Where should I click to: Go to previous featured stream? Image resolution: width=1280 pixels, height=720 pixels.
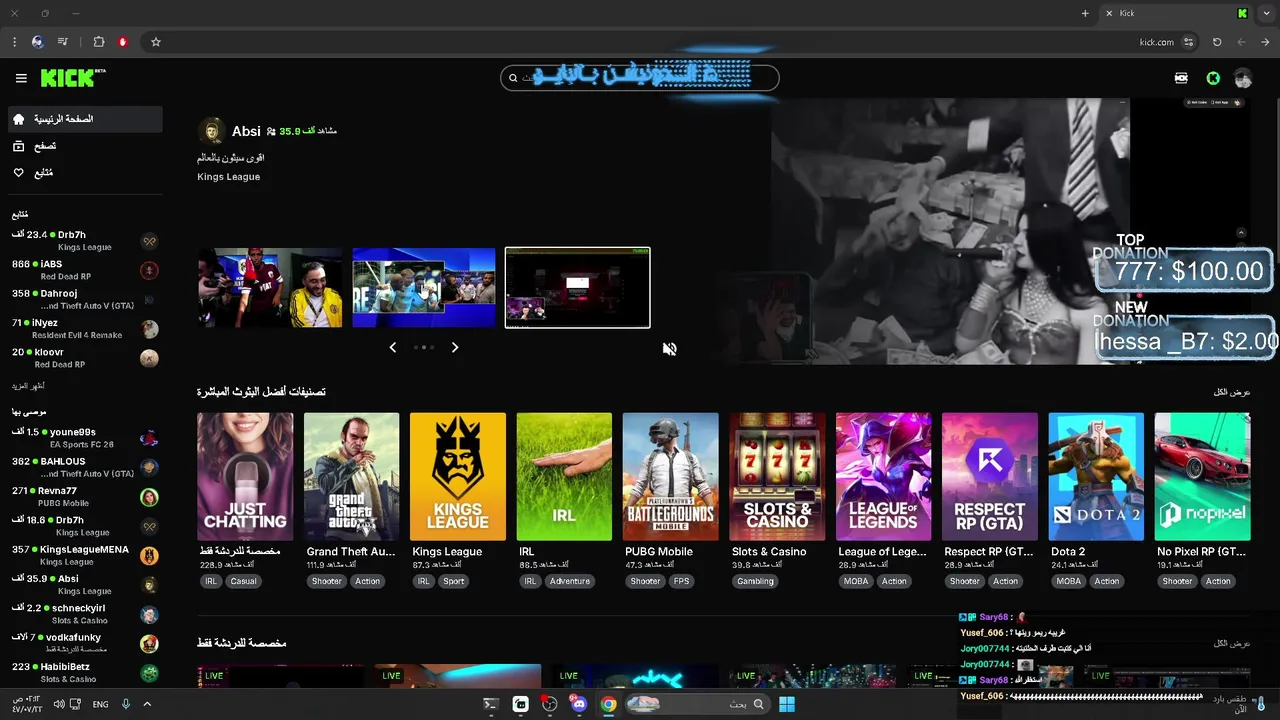click(x=393, y=347)
